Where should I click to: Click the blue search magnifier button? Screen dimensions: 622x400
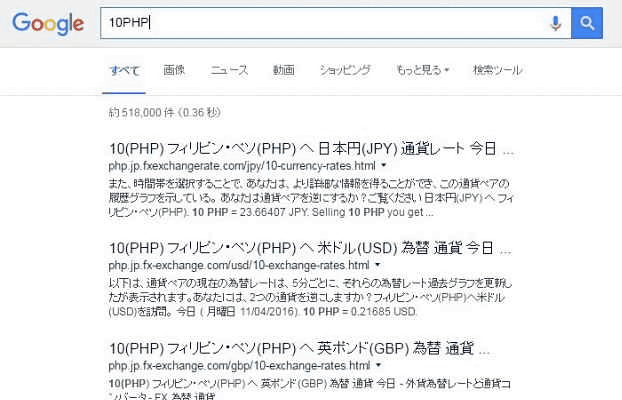[x=587, y=23]
